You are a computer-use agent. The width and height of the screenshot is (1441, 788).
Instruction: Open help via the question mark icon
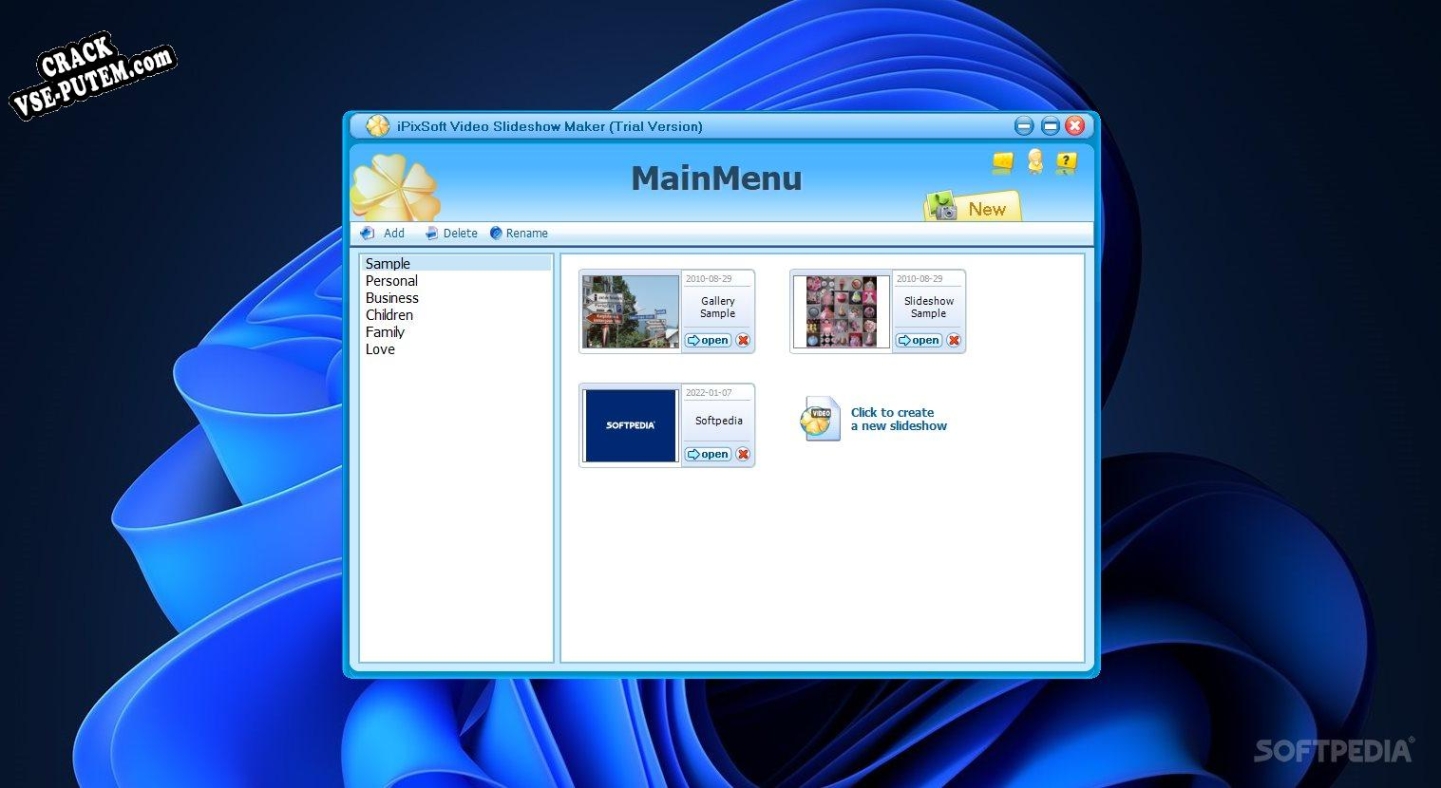(x=1067, y=162)
